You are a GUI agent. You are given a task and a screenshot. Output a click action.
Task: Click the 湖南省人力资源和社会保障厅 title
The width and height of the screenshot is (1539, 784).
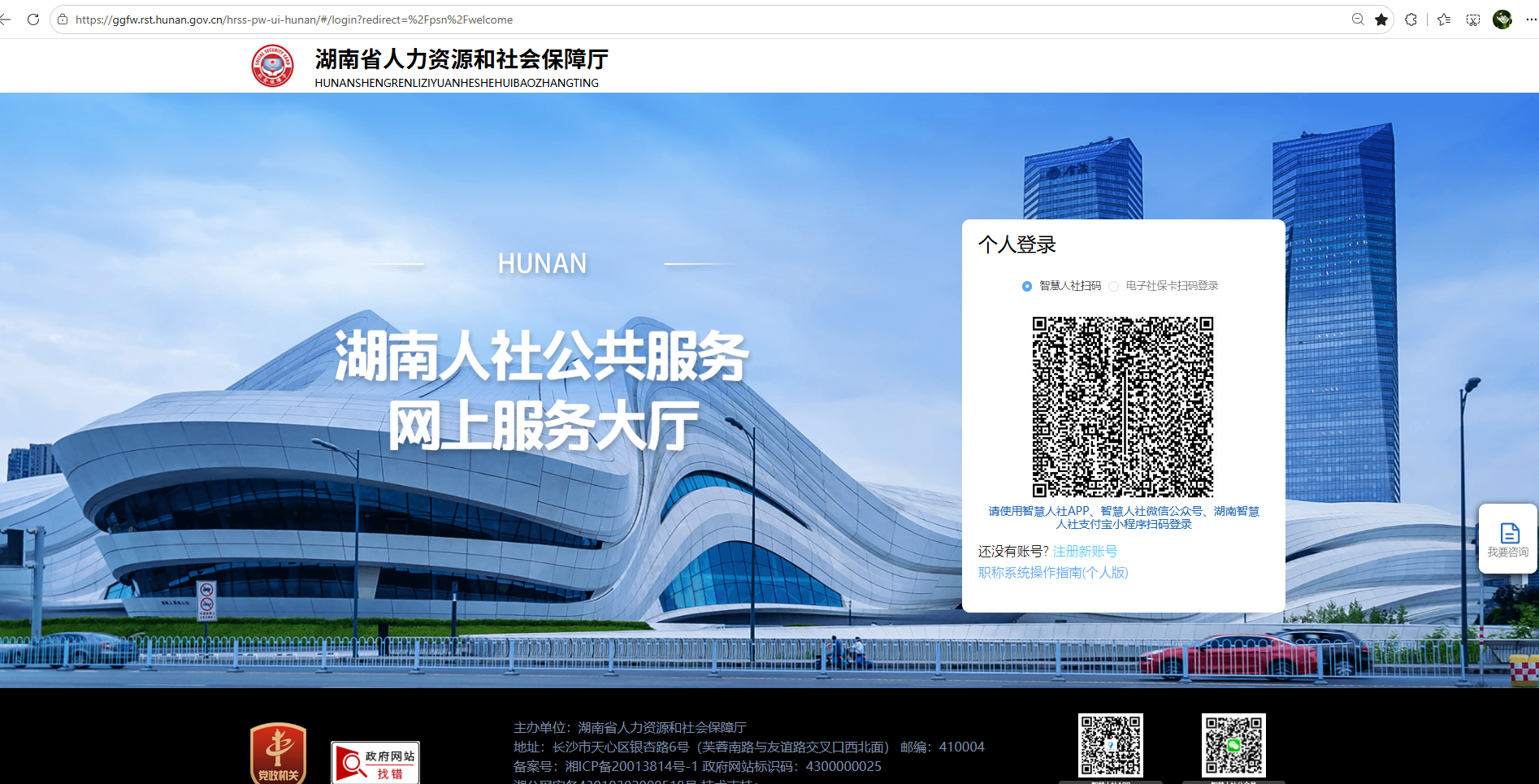click(462, 59)
